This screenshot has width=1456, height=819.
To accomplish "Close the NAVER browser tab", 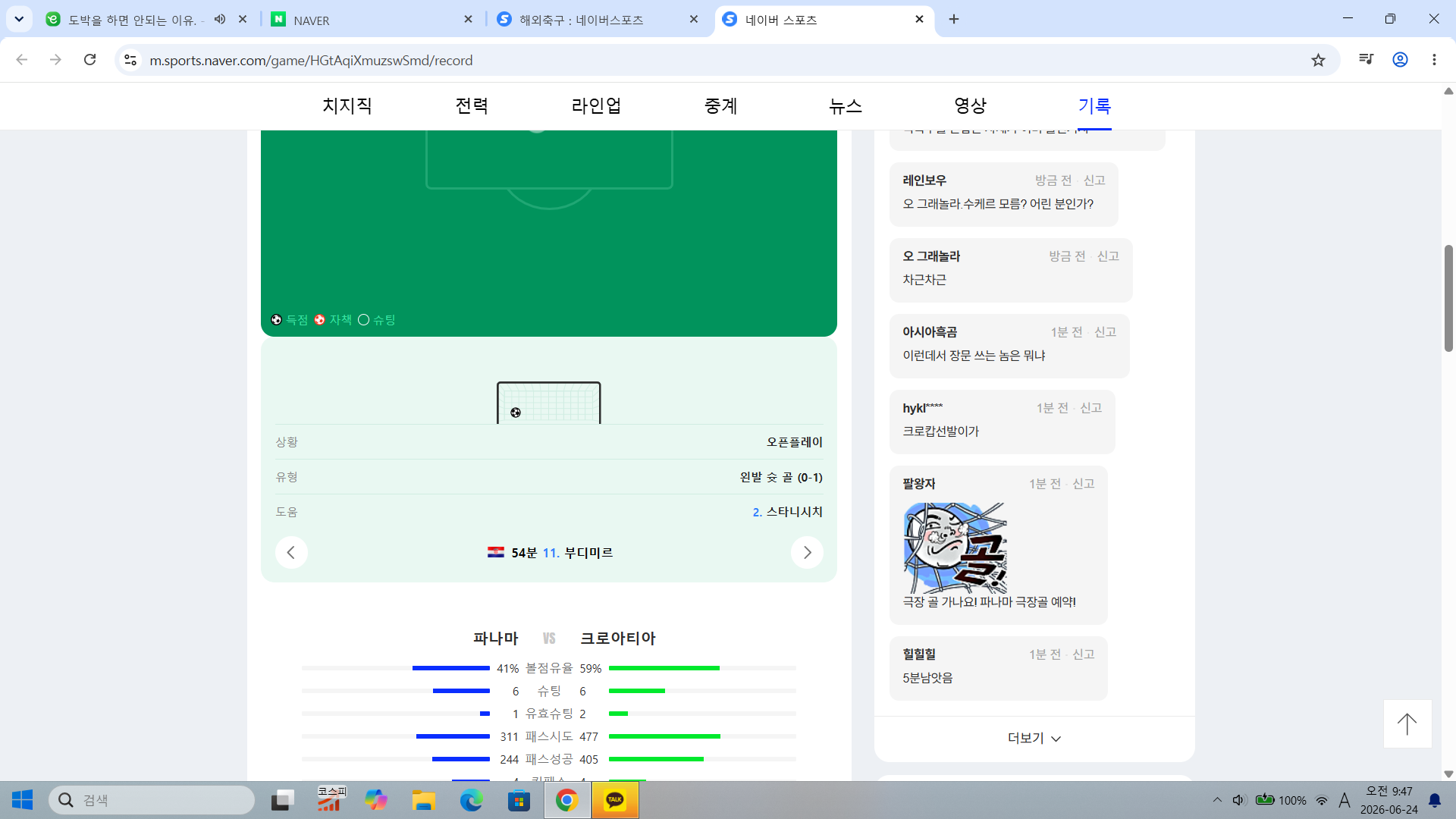I will (469, 19).
